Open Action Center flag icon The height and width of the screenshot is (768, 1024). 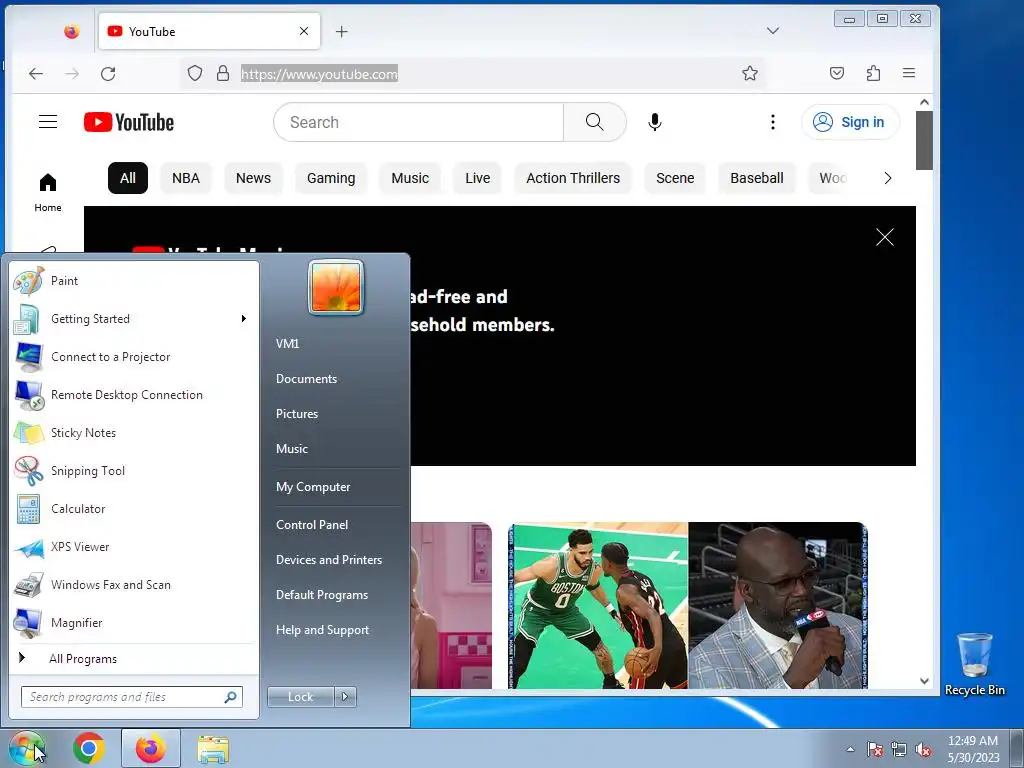click(875, 750)
